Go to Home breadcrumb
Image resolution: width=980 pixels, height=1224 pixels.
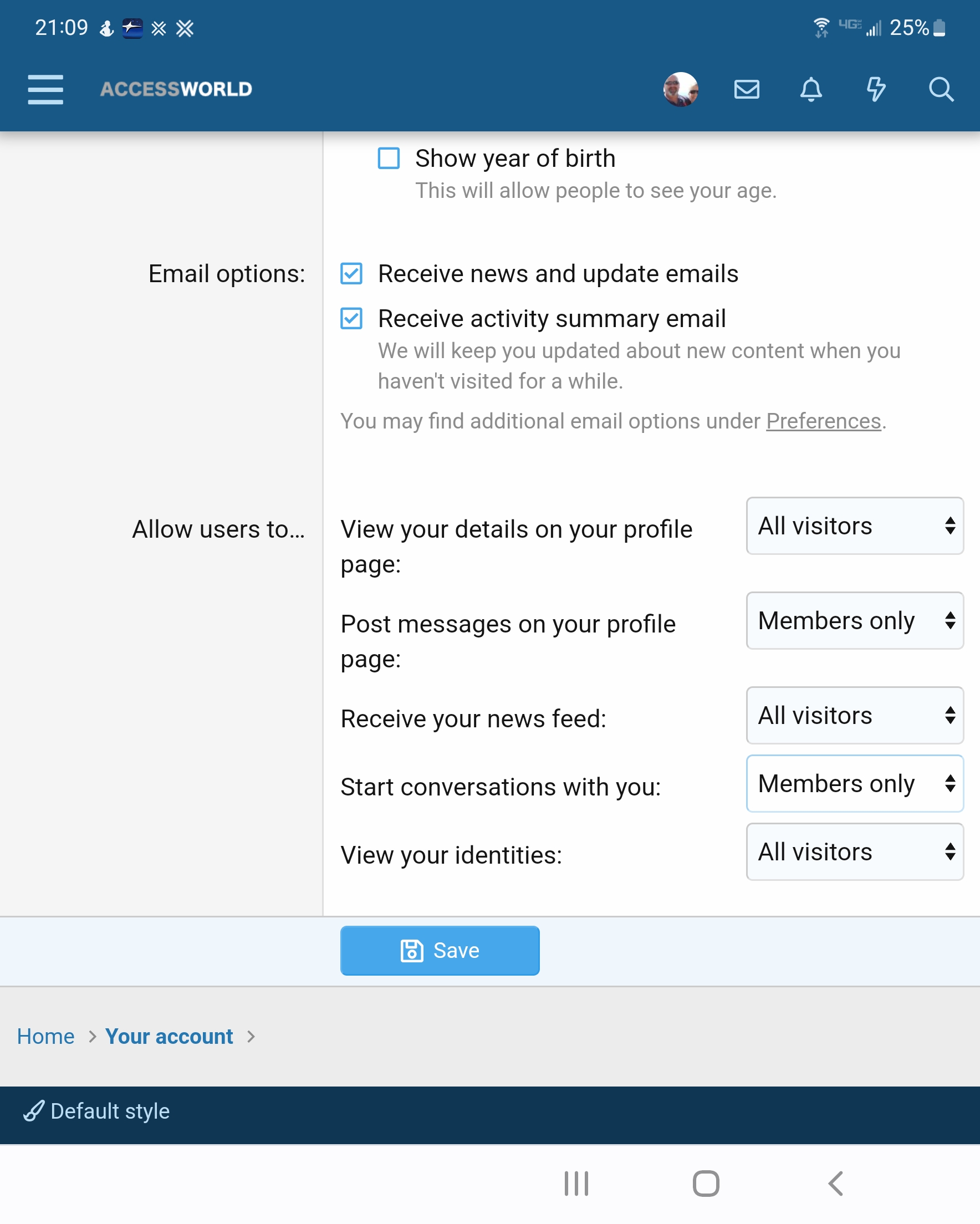(46, 1036)
